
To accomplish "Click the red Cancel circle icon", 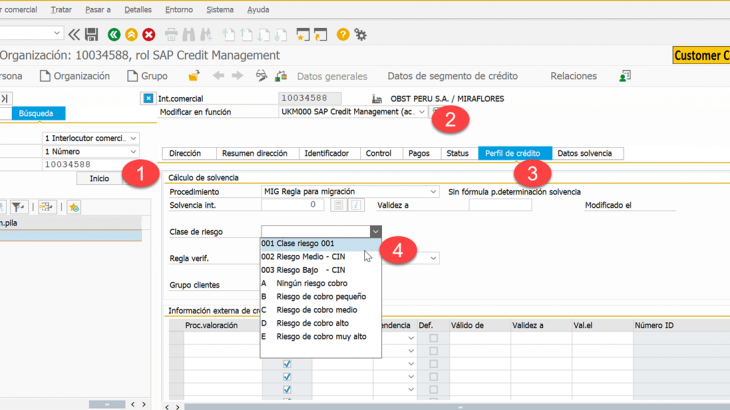I will (149, 34).
